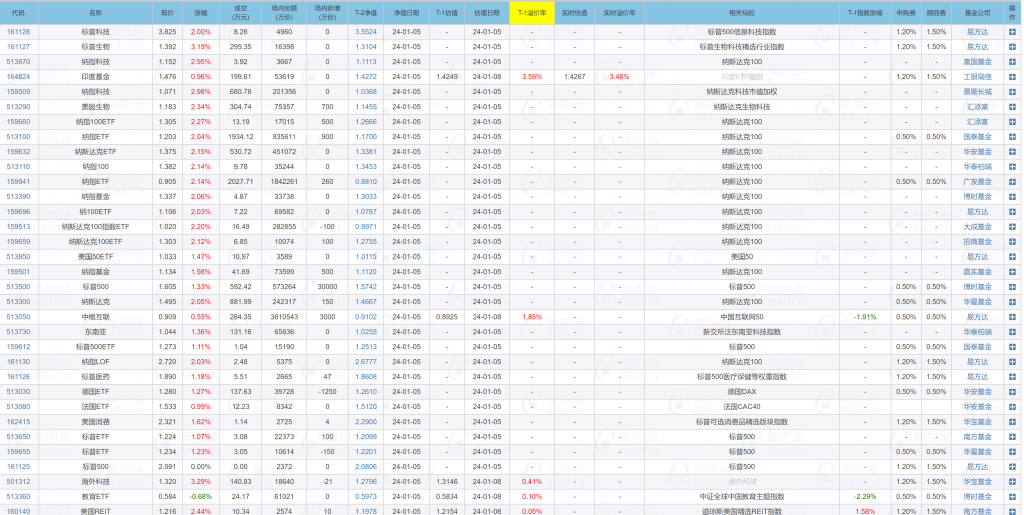
Task: Click the 实时溢价率 column header
Action: pyautogui.click(x=619, y=13)
